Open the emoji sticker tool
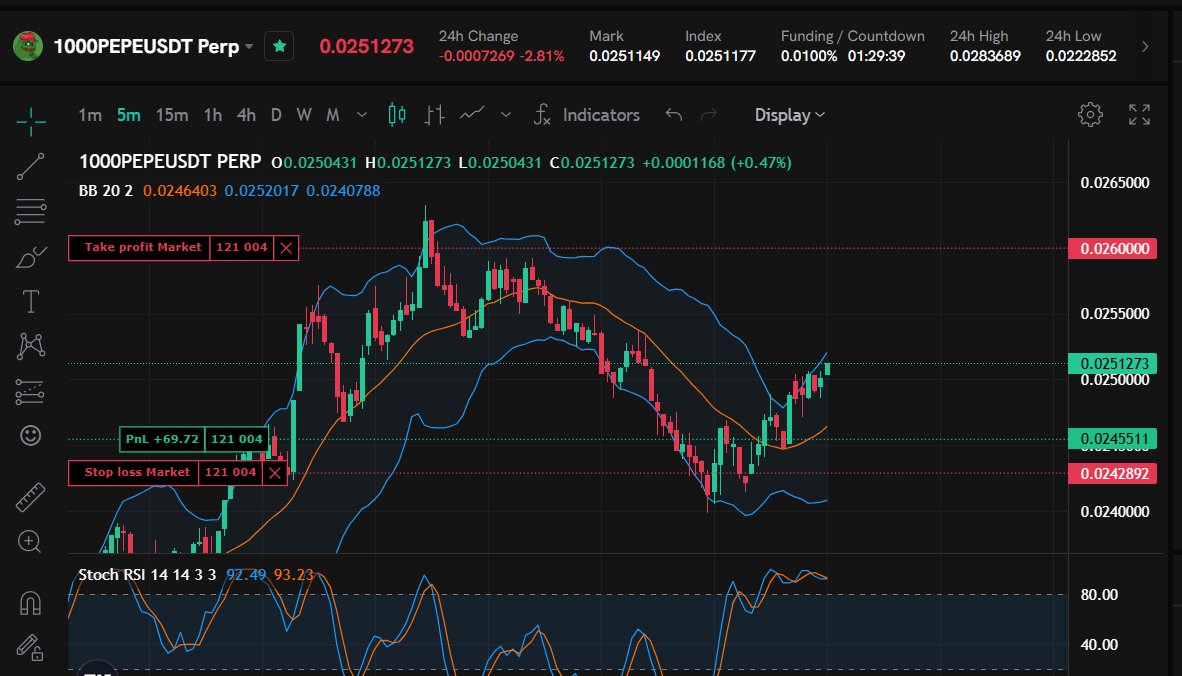Viewport: 1182px width, 676px height. 29,435
